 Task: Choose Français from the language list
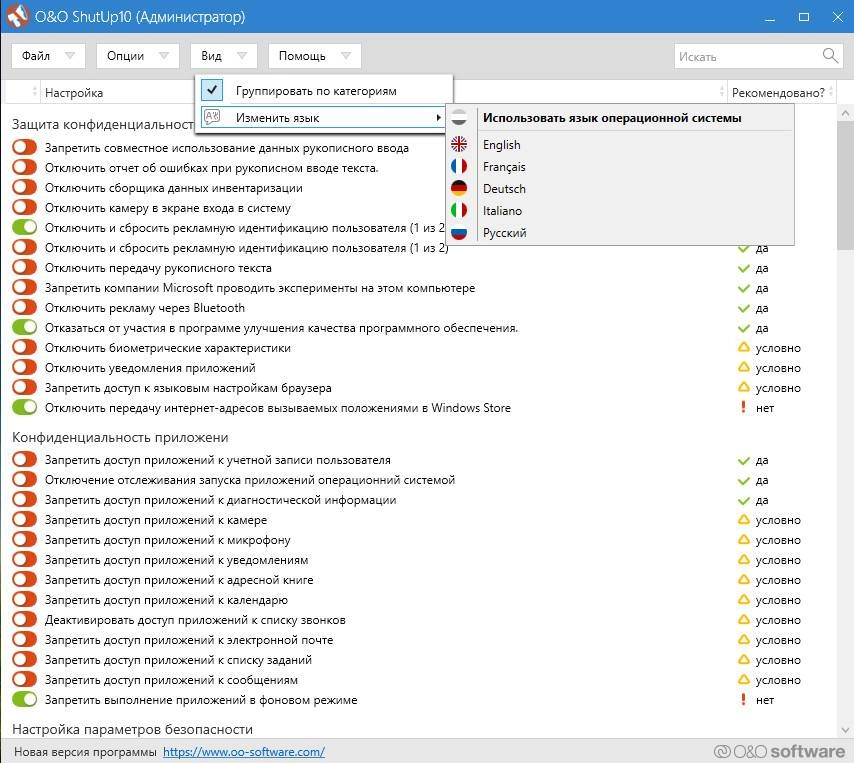click(504, 167)
